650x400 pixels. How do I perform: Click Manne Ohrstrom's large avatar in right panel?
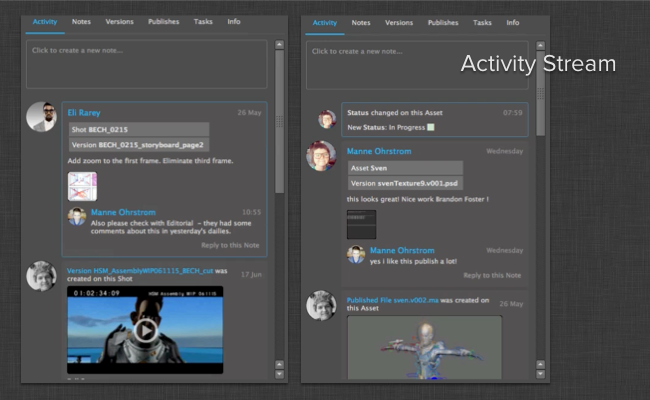point(321,156)
